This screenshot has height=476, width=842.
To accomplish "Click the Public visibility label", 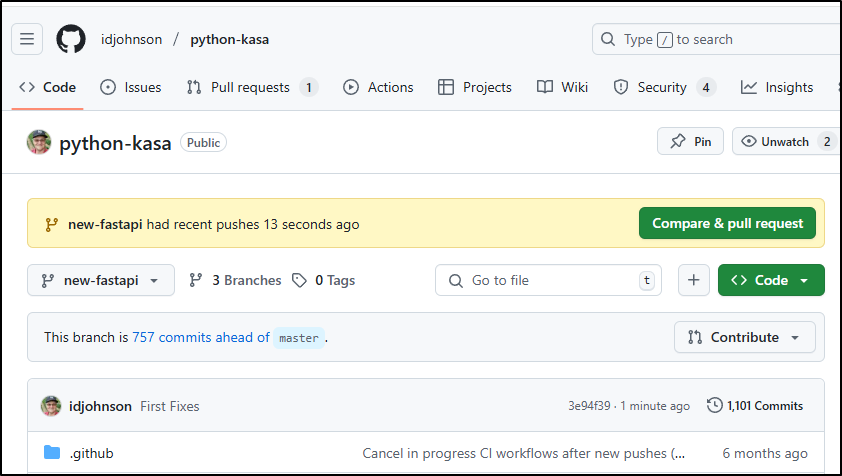I will point(204,142).
